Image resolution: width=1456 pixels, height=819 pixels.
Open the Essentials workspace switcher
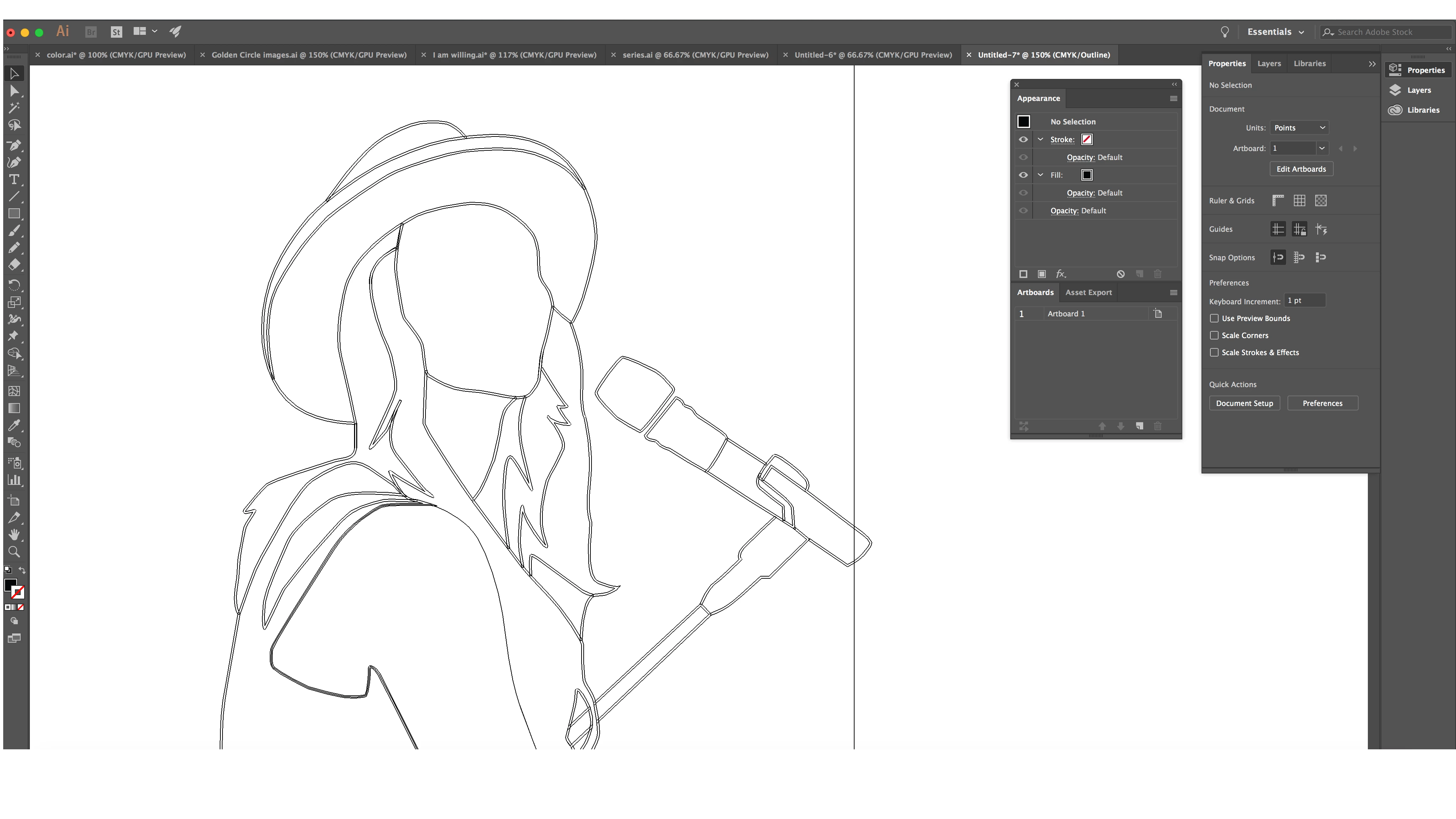pos(1275,32)
